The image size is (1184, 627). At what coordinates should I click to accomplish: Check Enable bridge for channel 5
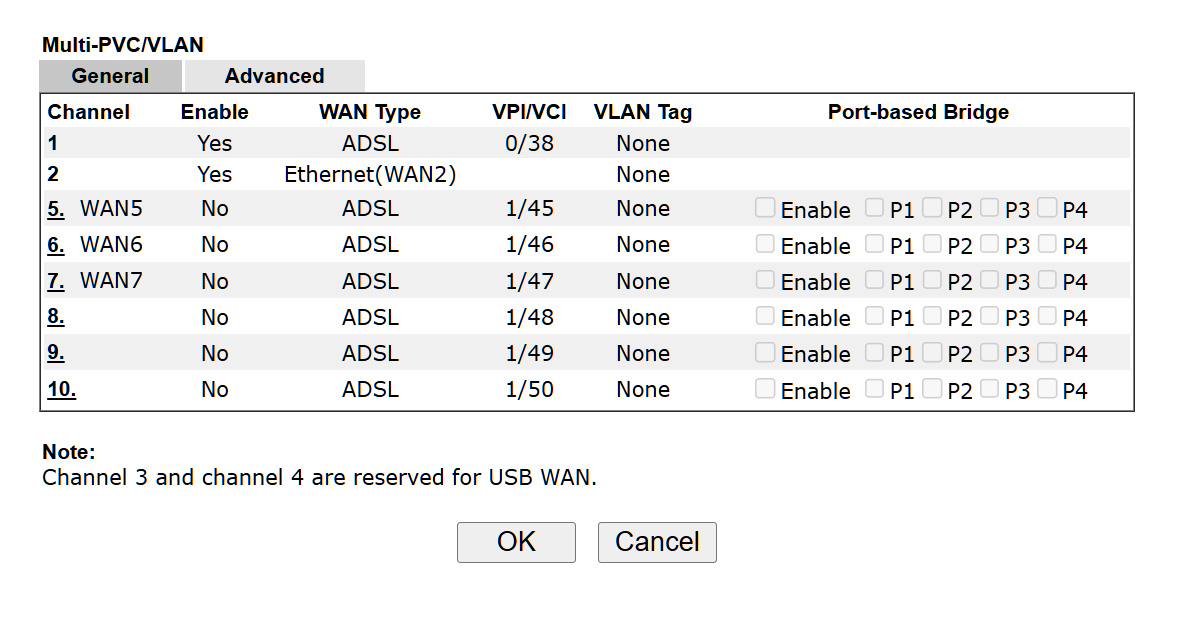[765, 208]
